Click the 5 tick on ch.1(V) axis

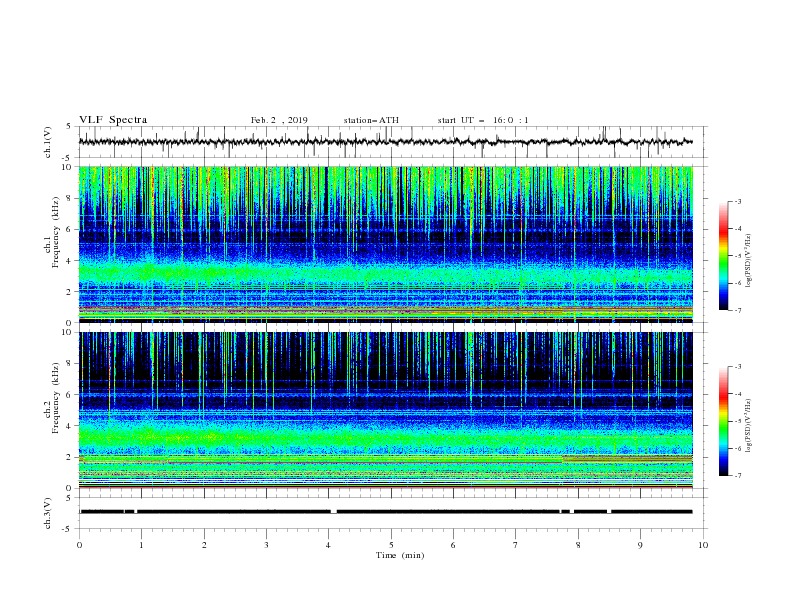(70, 126)
